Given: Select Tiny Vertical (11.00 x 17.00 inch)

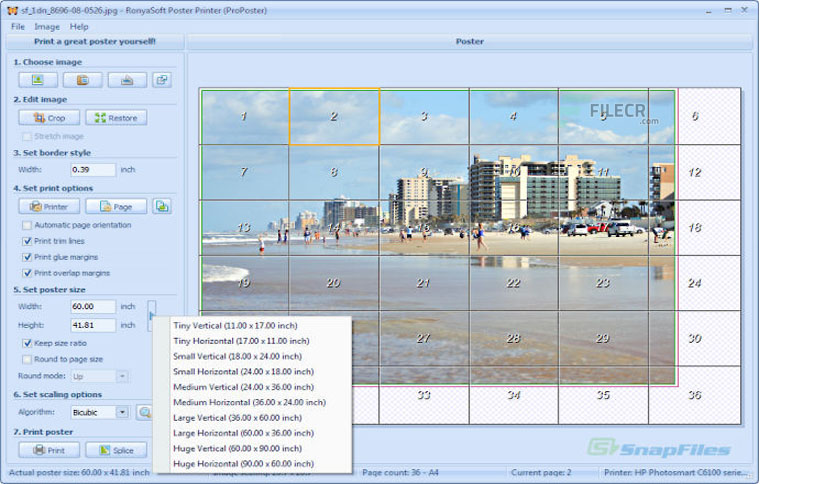Looking at the screenshot, I should click(x=252, y=325).
